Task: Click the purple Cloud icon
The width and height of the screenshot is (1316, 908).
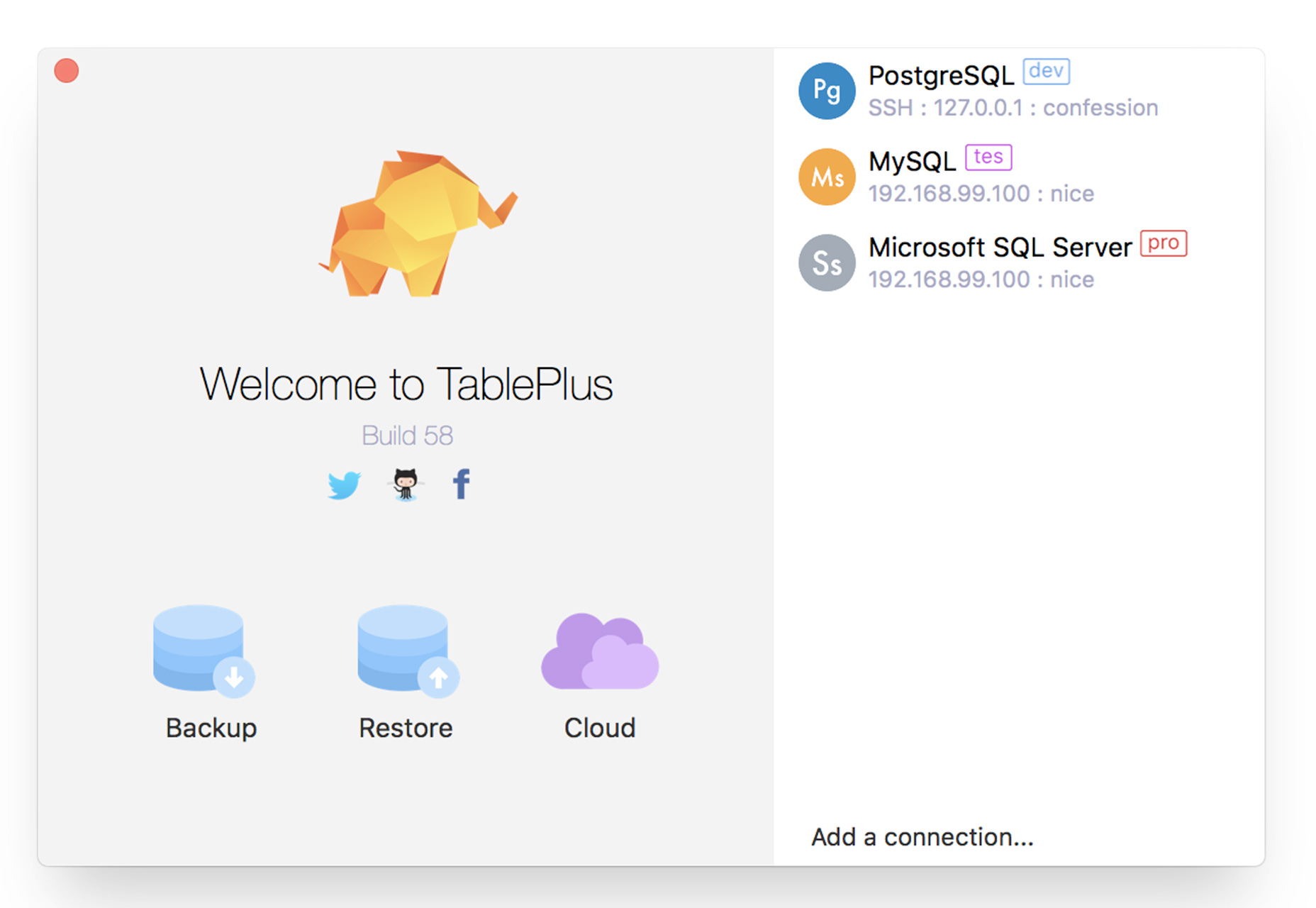Action: pos(600,651)
